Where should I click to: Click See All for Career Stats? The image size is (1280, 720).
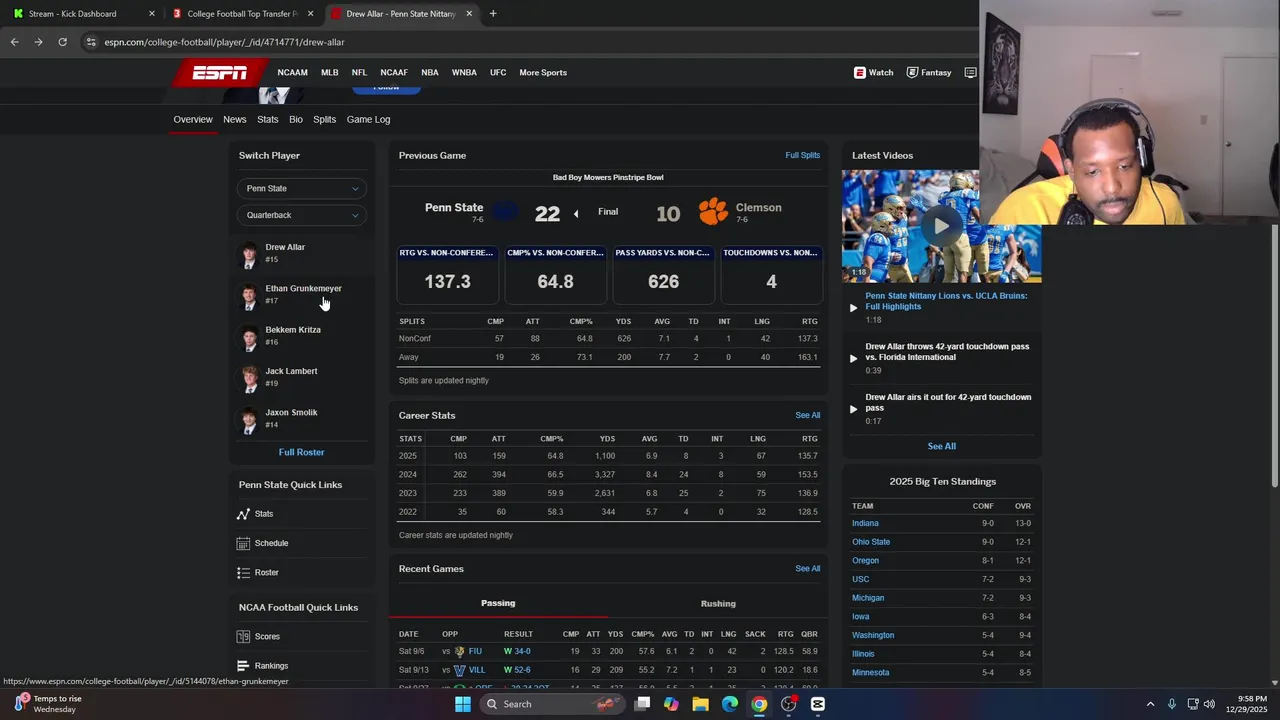tap(807, 415)
